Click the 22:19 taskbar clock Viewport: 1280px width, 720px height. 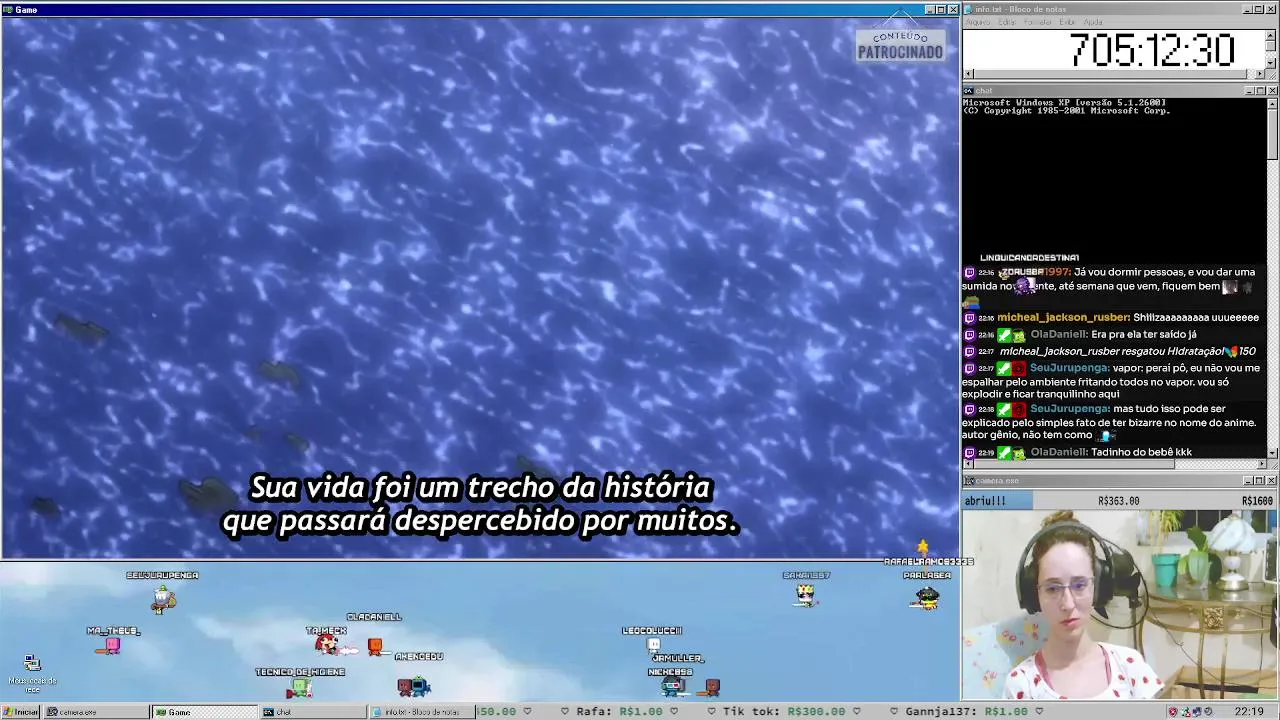1249,712
